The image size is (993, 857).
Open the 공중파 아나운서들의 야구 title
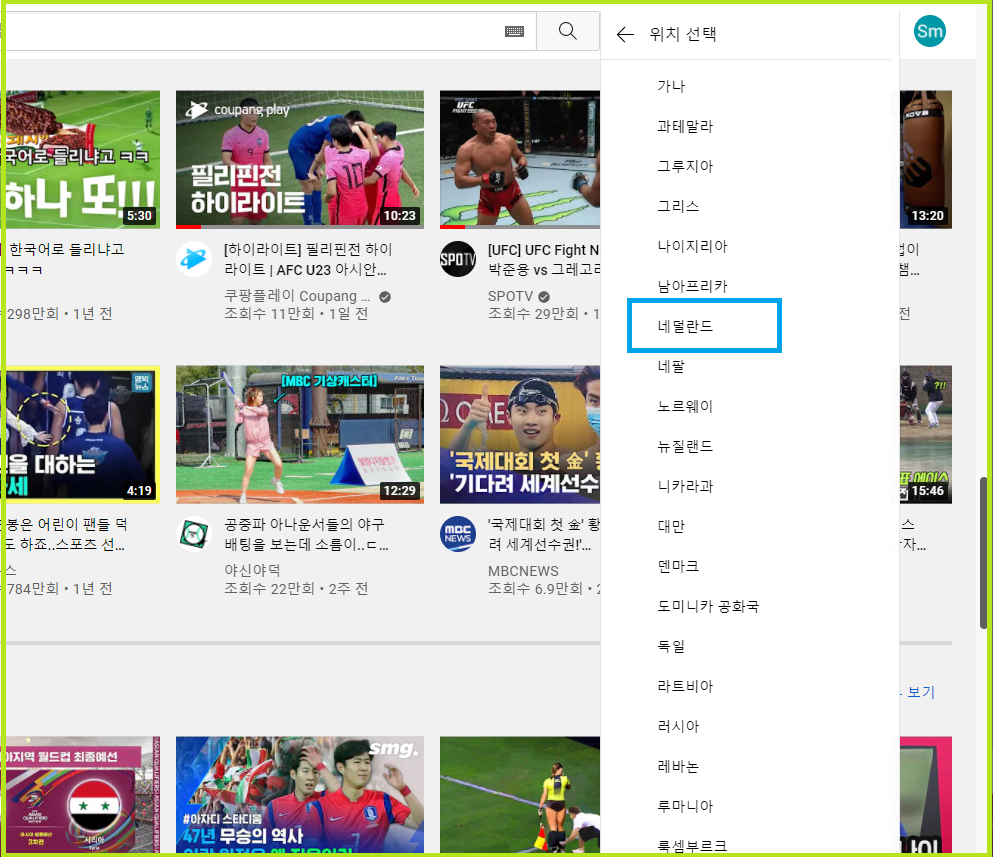(306, 535)
